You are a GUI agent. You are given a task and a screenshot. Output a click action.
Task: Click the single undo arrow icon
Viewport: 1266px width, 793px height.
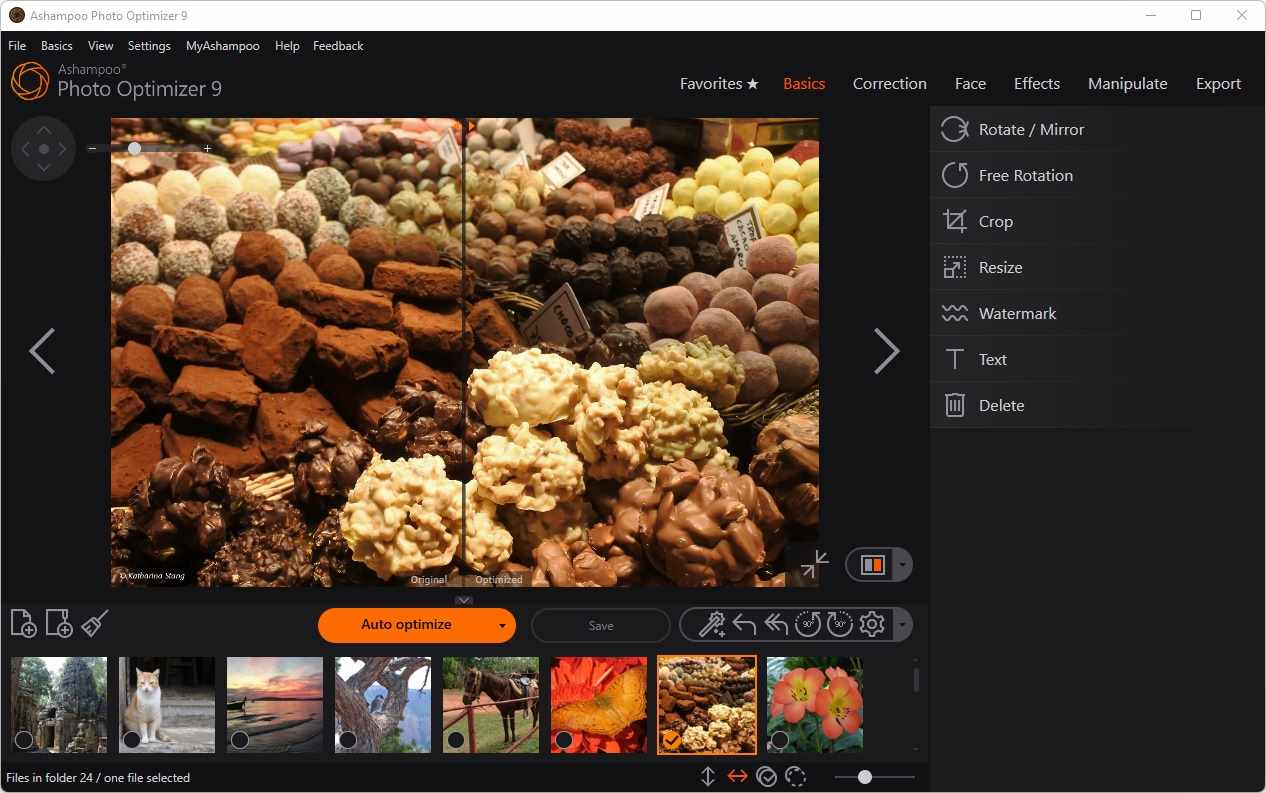(744, 625)
